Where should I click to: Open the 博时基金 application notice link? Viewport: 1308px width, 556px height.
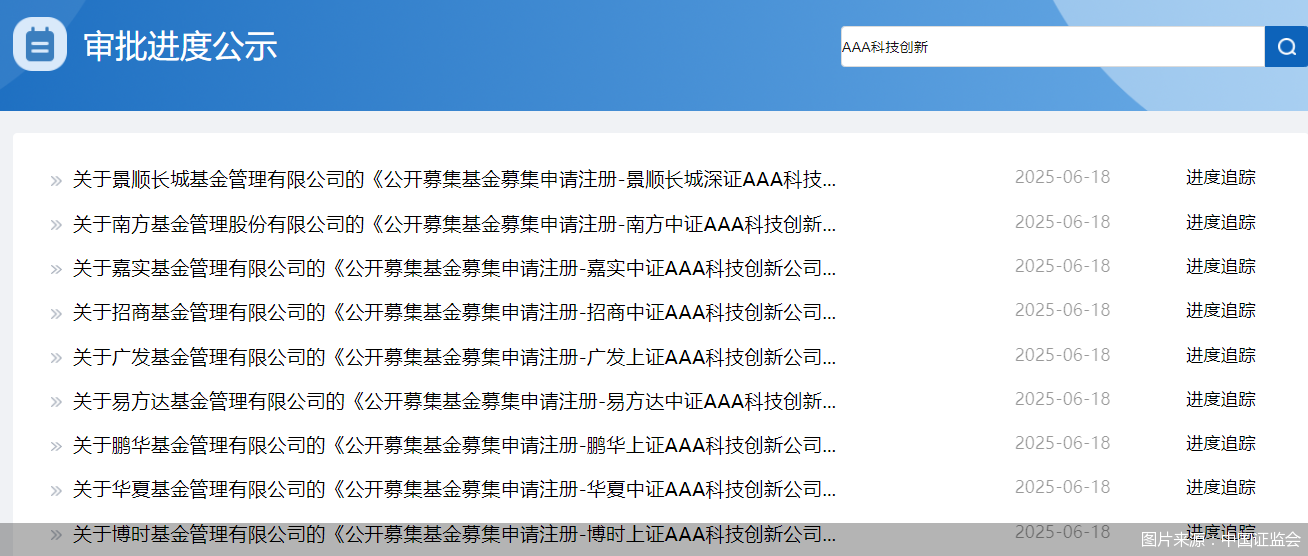point(454,534)
